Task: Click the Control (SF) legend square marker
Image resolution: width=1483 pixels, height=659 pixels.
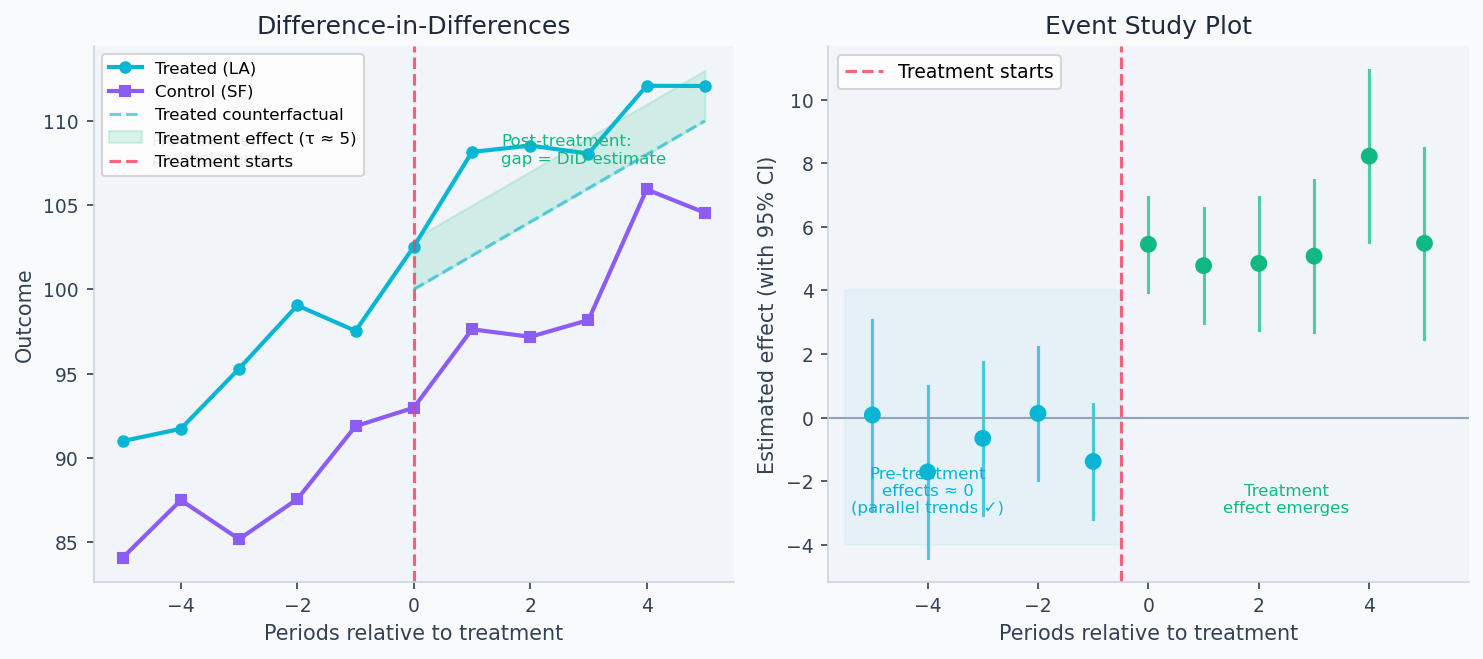Action: tap(126, 91)
